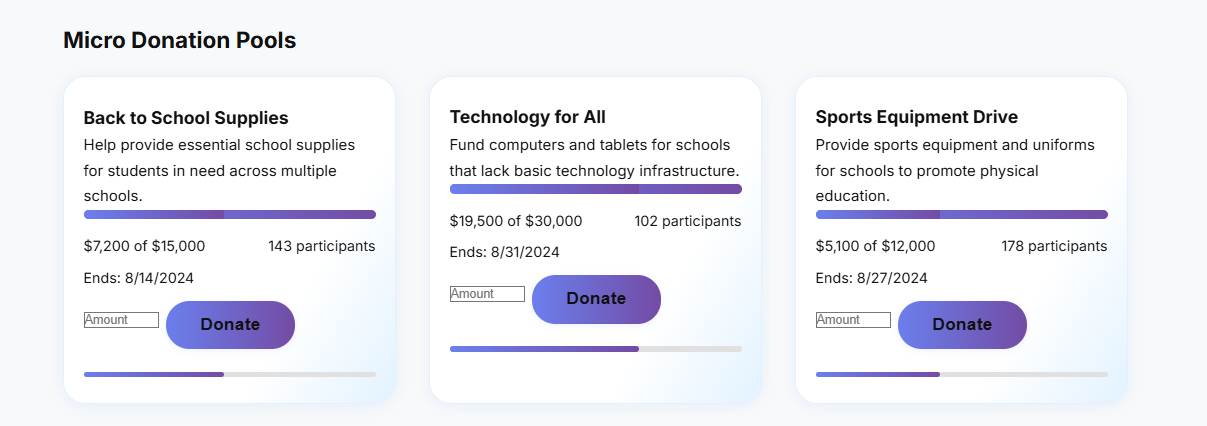Click bottom progress bar of Technology for All card
Image resolution: width=1207 pixels, height=426 pixels.
[x=596, y=349]
